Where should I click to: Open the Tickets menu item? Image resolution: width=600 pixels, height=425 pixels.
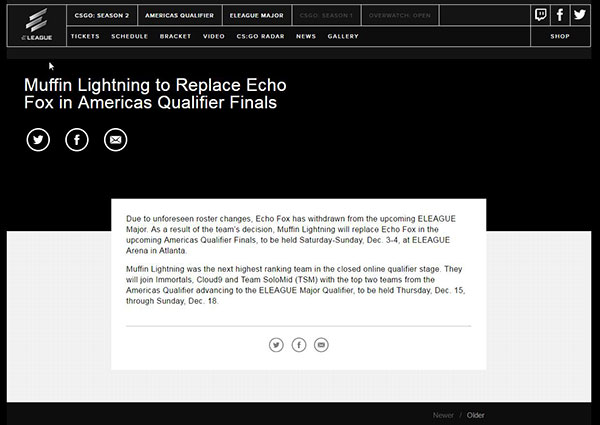(x=85, y=36)
